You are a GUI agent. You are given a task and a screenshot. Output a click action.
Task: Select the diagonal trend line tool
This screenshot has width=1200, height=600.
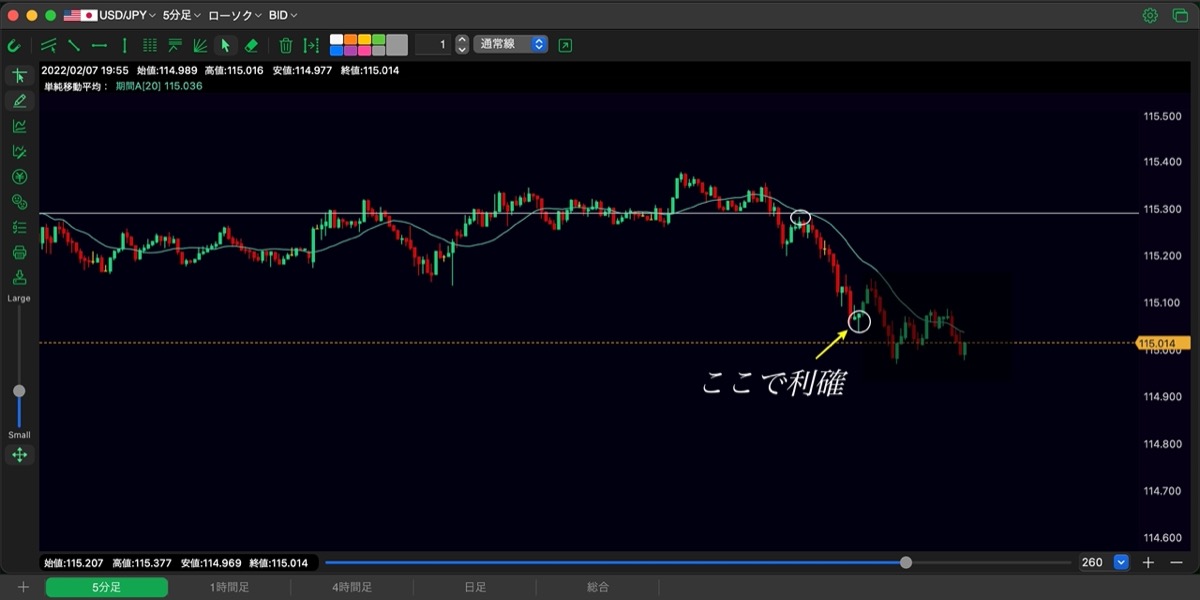74,45
